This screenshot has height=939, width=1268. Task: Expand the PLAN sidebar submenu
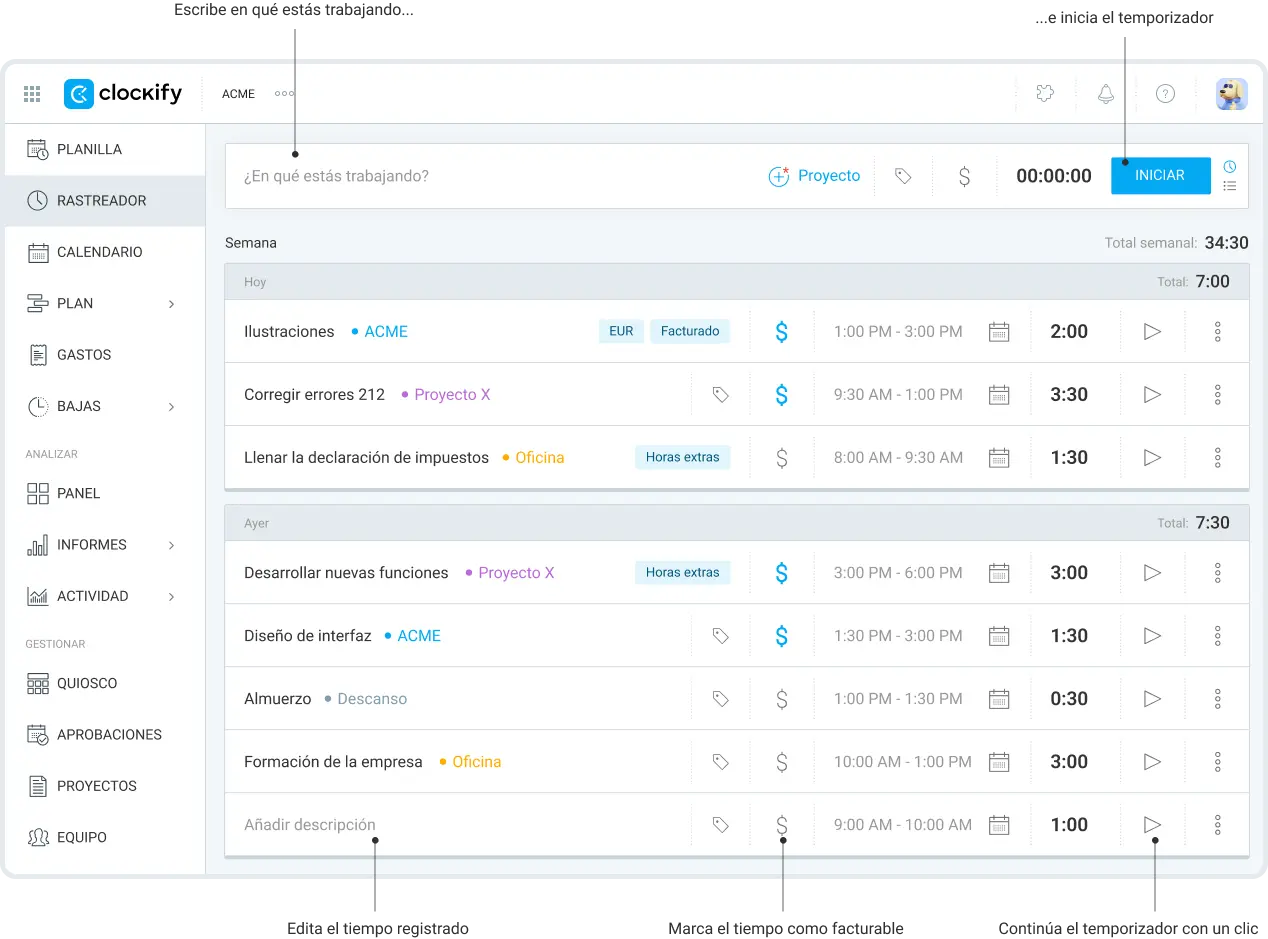(x=171, y=304)
